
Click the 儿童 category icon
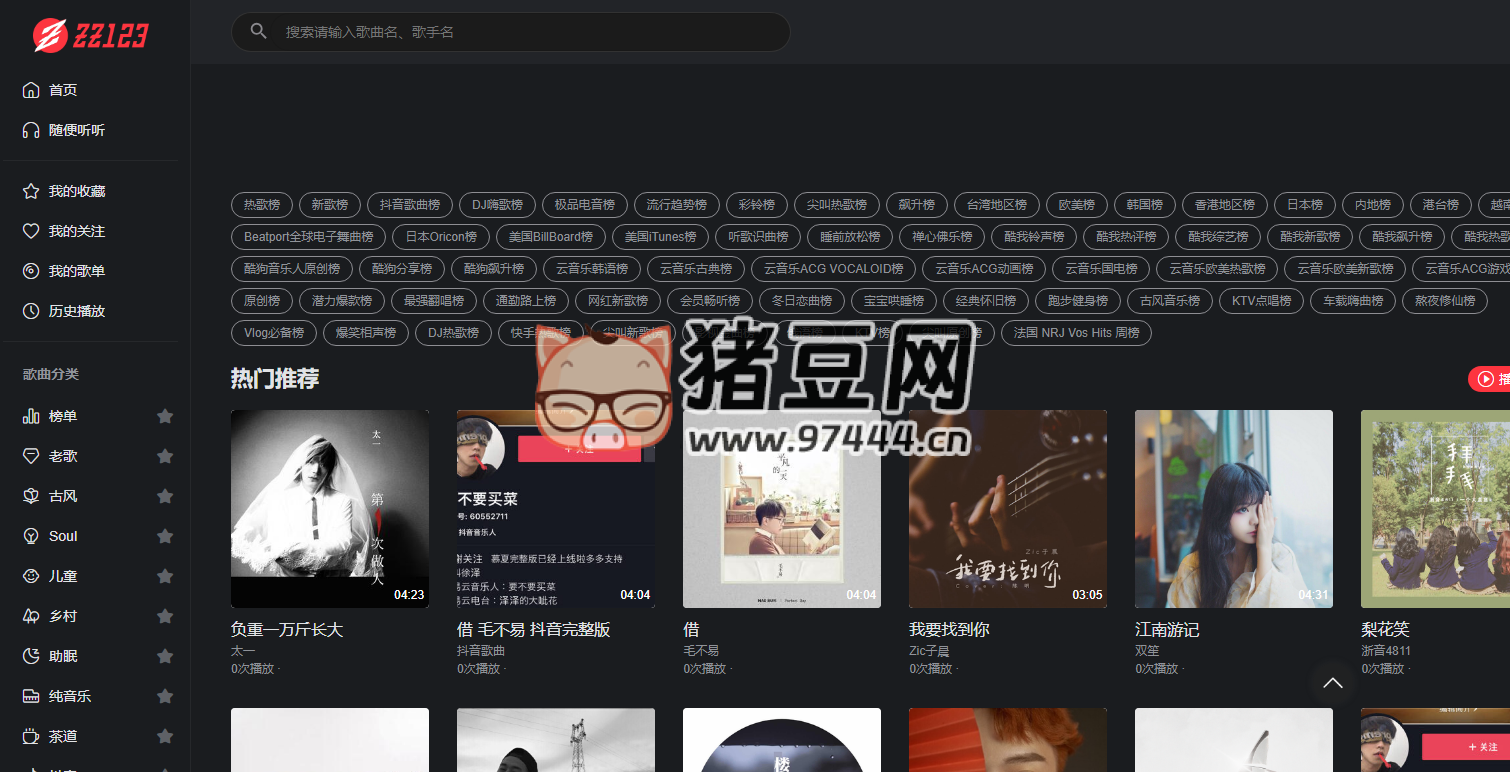(31, 576)
